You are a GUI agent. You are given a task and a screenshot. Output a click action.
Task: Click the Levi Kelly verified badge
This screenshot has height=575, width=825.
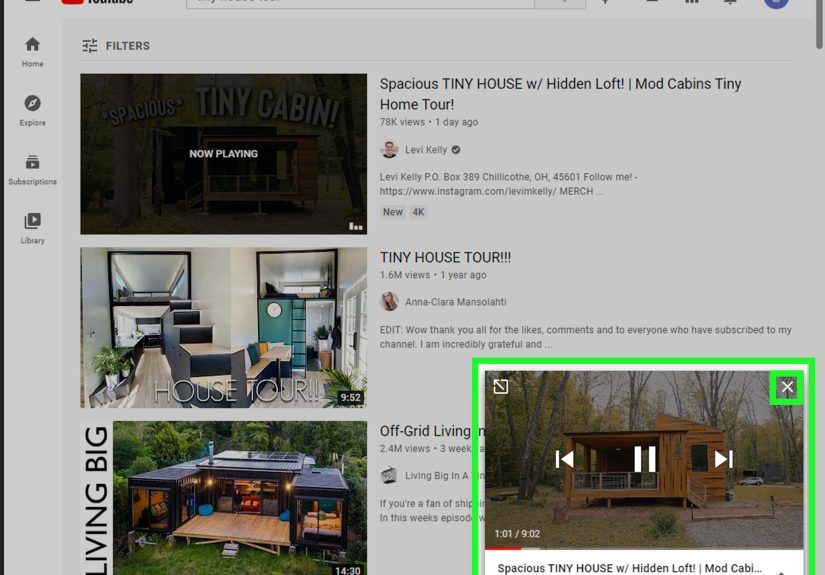[x=456, y=150]
